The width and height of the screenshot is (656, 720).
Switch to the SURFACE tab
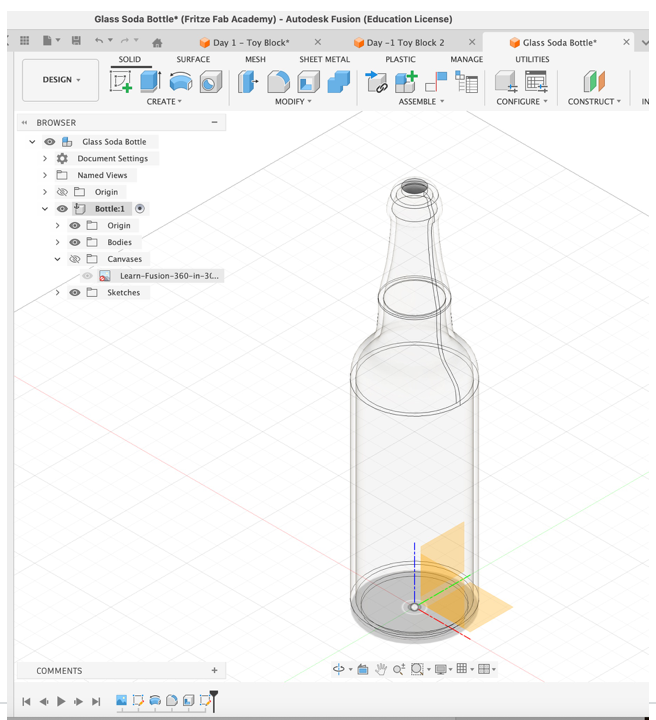[x=193, y=59]
